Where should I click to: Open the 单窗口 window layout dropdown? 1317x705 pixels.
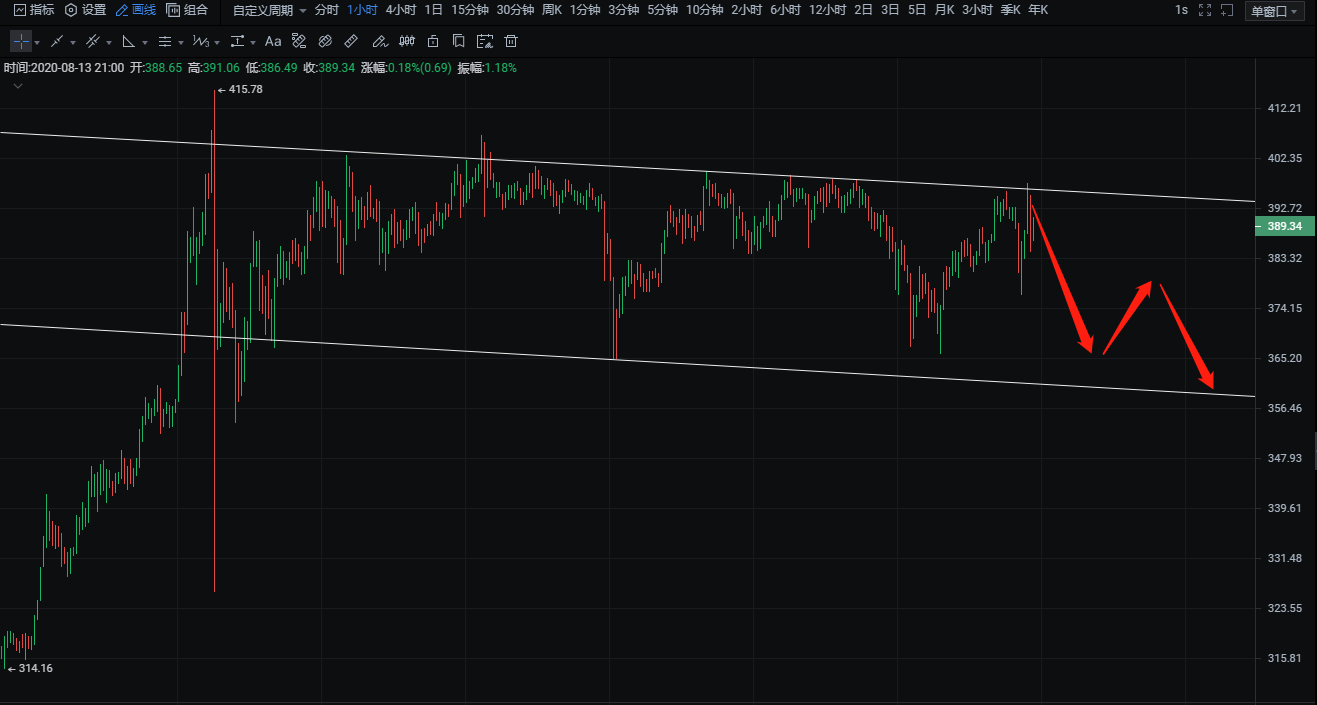coord(1275,11)
